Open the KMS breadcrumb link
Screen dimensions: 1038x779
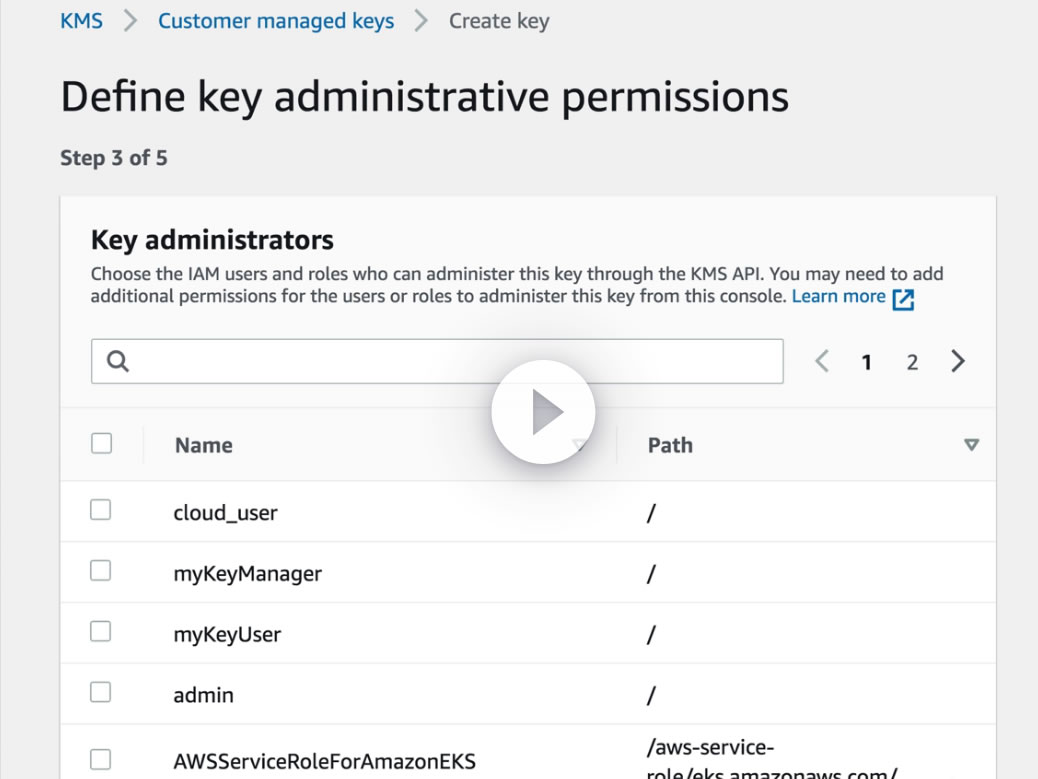tap(82, 21)
